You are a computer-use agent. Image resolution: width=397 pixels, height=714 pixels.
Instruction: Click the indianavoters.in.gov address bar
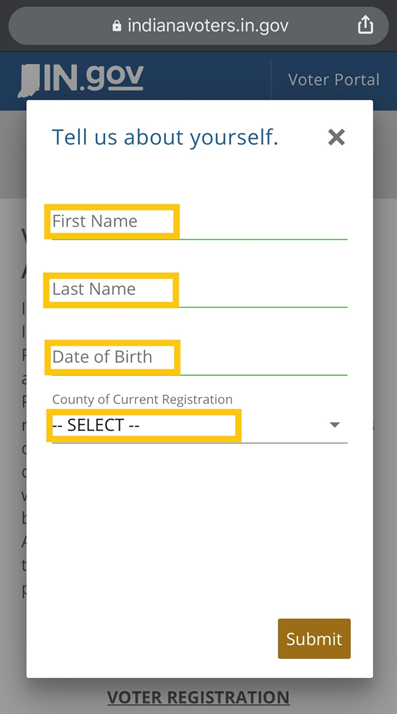(x=198, y=26)
